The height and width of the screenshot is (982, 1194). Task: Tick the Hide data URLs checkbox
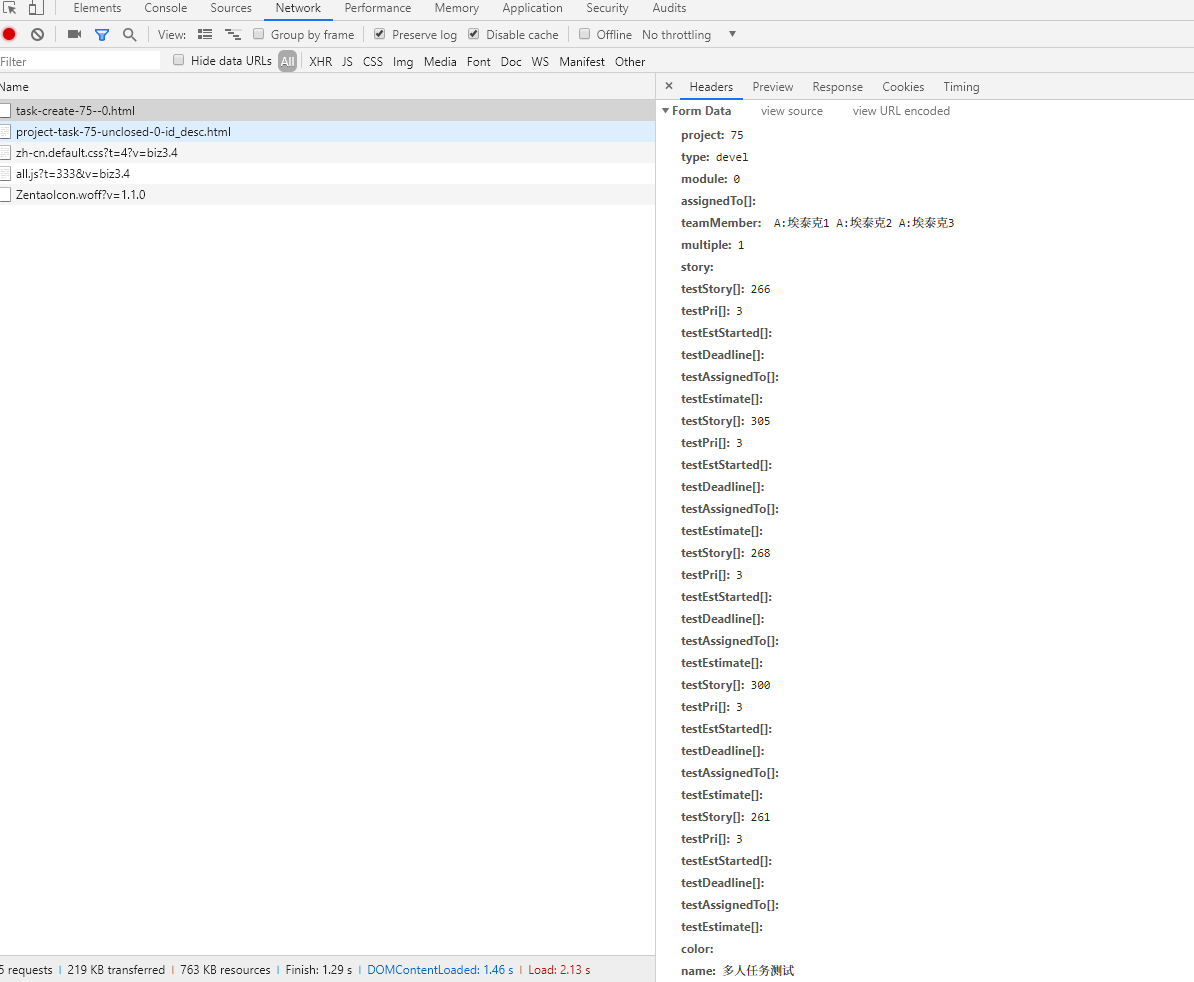(x=179, y=60)
